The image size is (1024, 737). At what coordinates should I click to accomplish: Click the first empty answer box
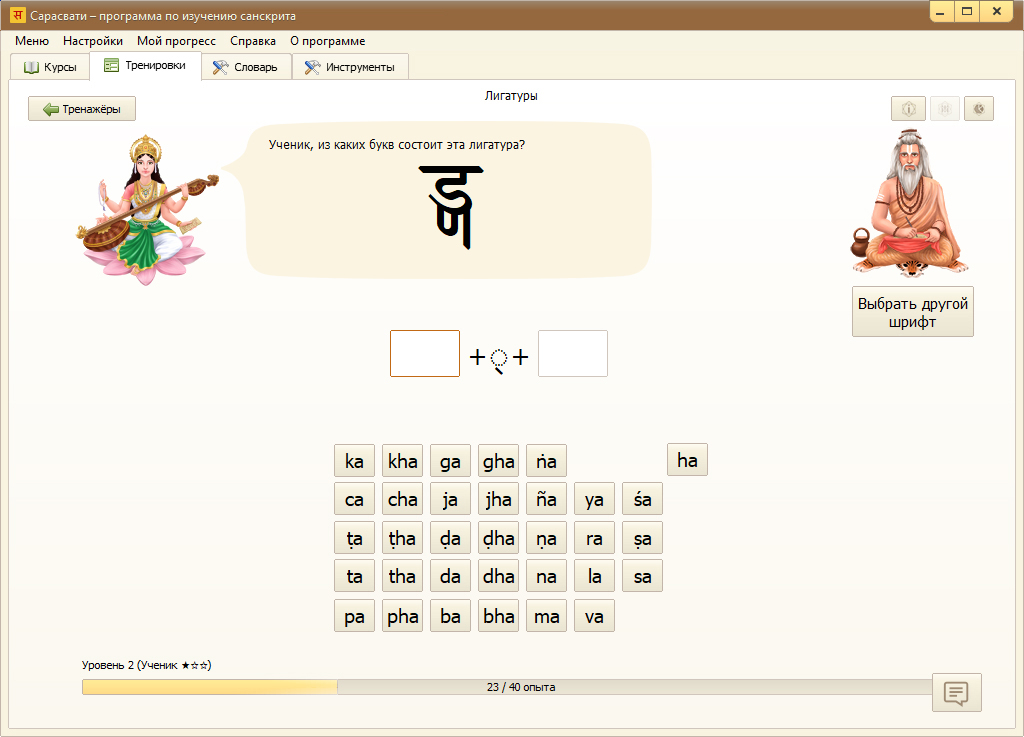tap(425, 354)
